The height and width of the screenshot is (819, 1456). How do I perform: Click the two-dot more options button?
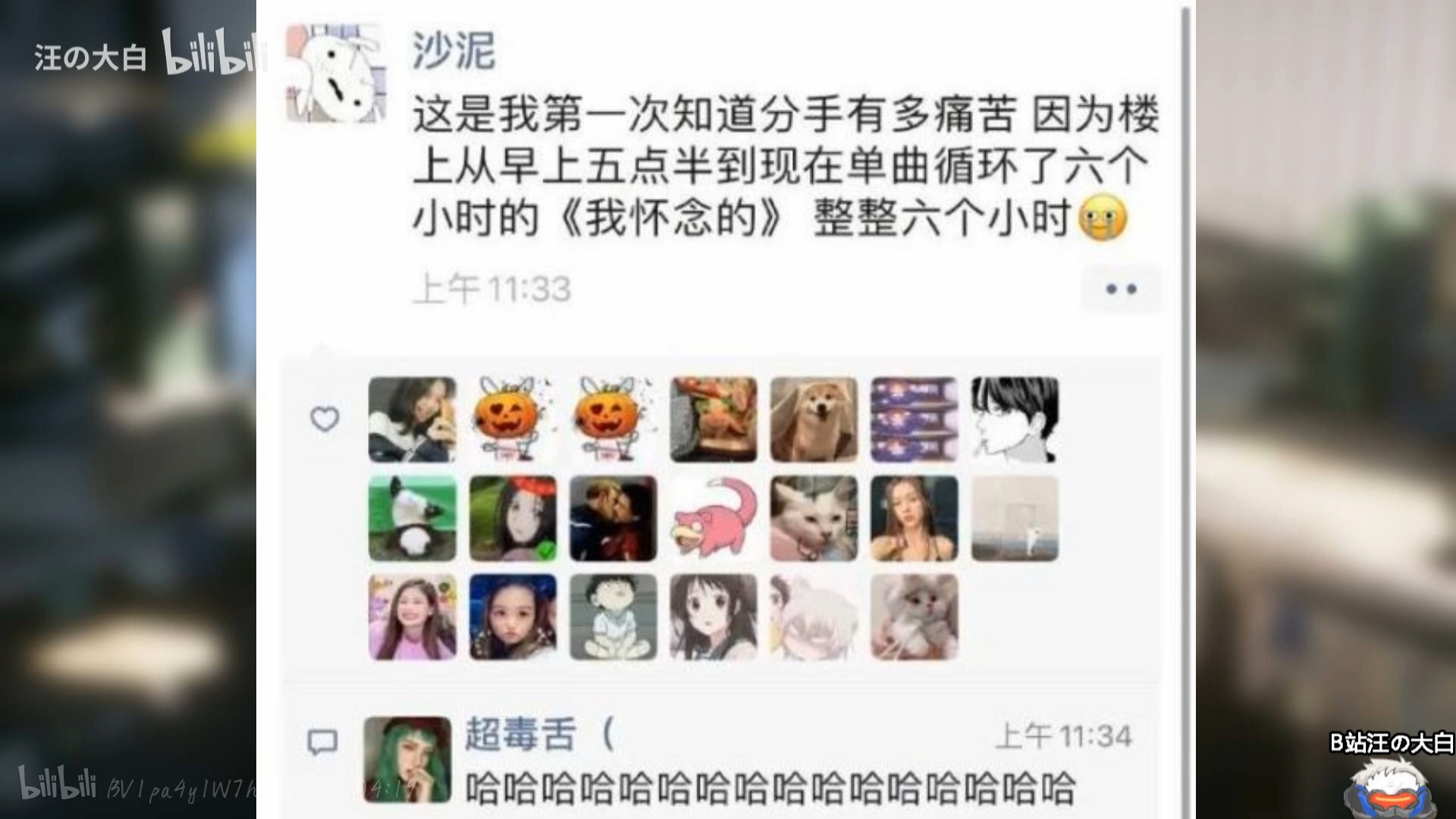pos(1121,289)
